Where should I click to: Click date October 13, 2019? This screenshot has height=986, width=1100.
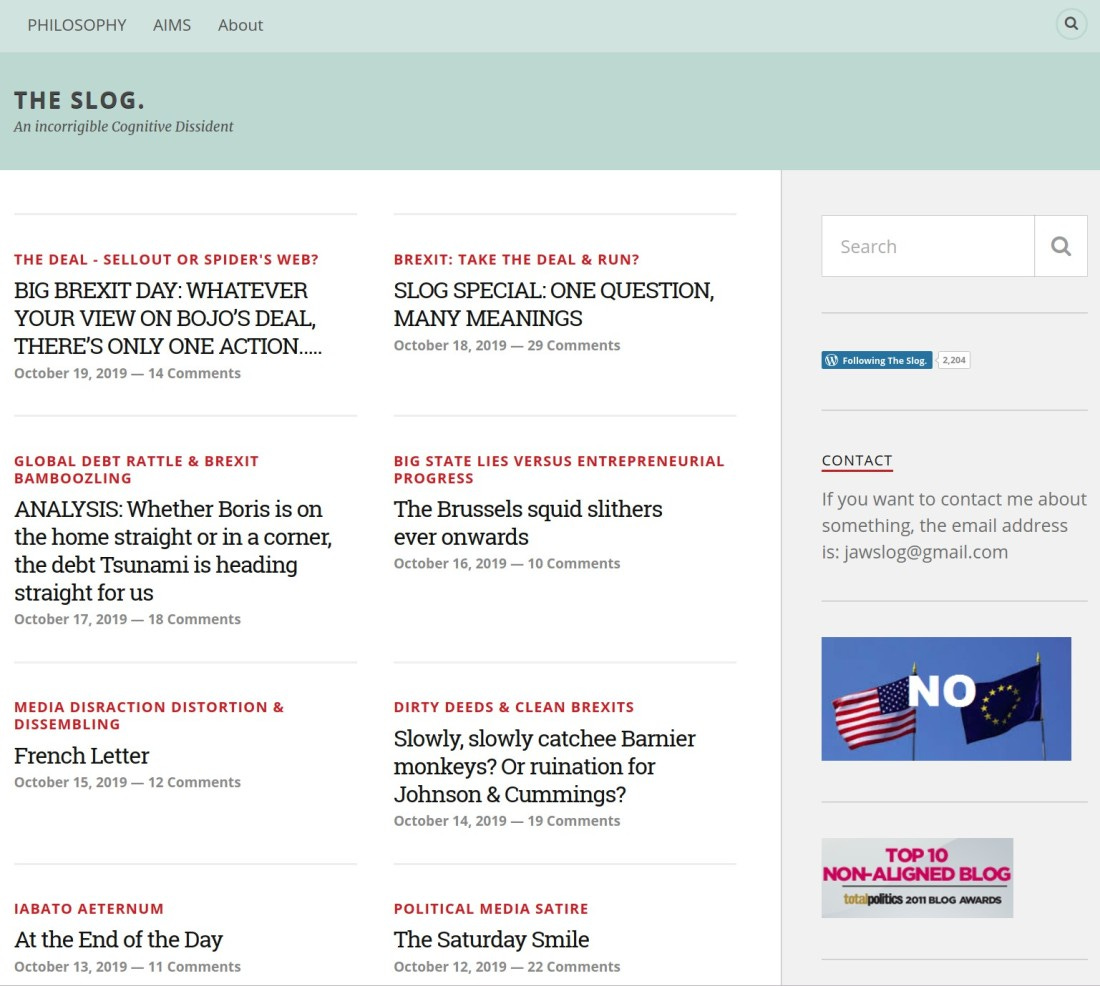pyautogui.click(x=70, y=966)
